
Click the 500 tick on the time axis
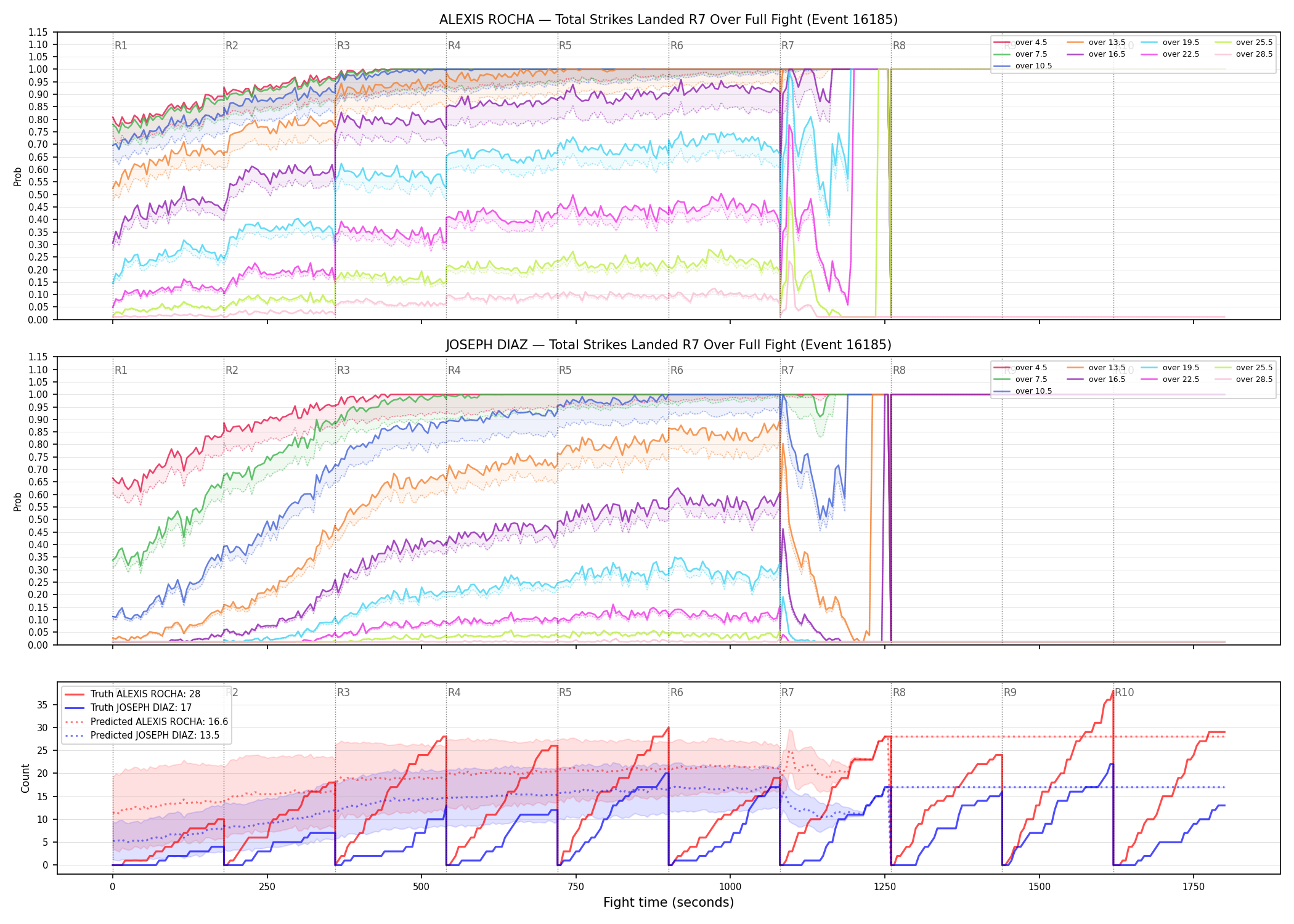pos(421,887)
